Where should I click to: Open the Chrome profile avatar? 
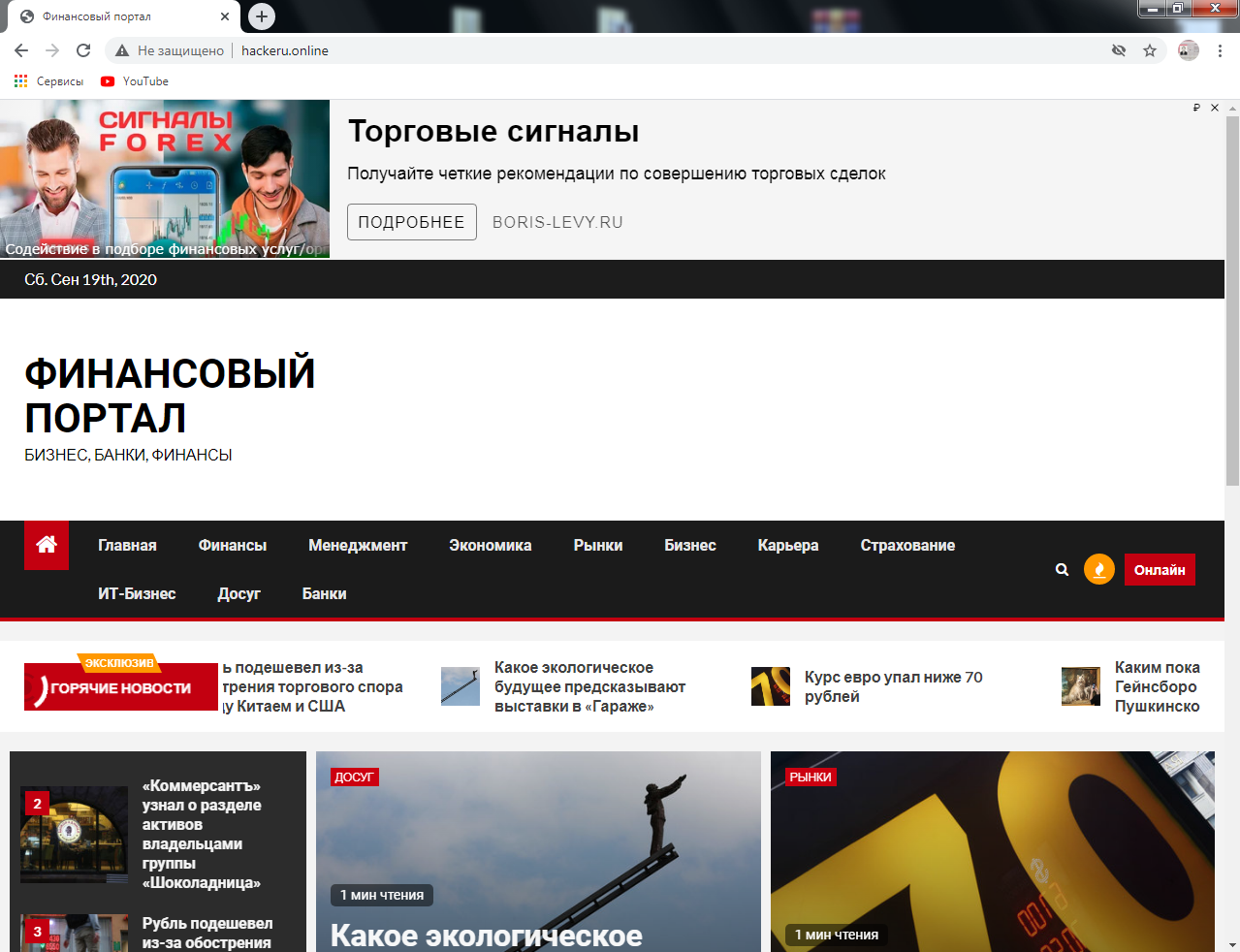click(1189, 50)
